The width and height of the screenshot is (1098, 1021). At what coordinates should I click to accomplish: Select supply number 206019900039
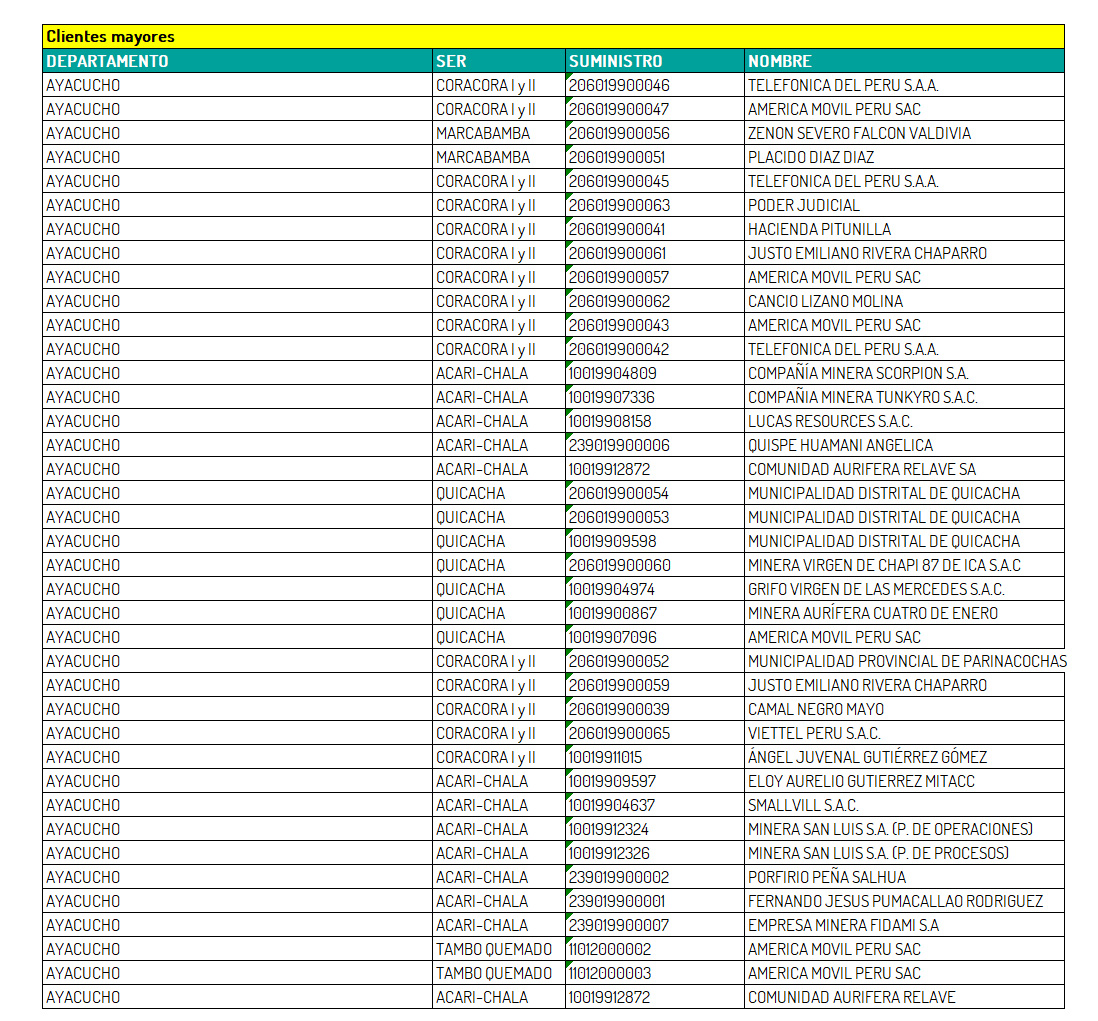click(655, 709)
